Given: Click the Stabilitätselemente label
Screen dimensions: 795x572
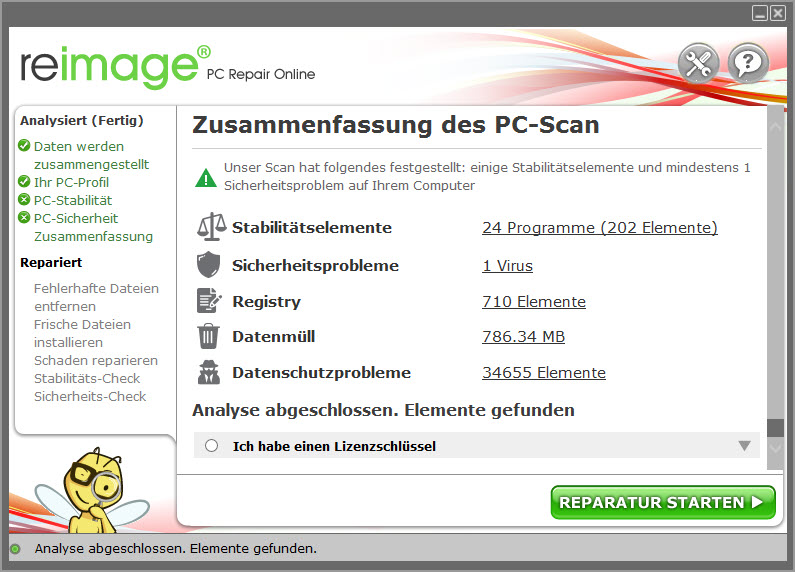Looking at the screenshot, I should (x=312, y=227).
